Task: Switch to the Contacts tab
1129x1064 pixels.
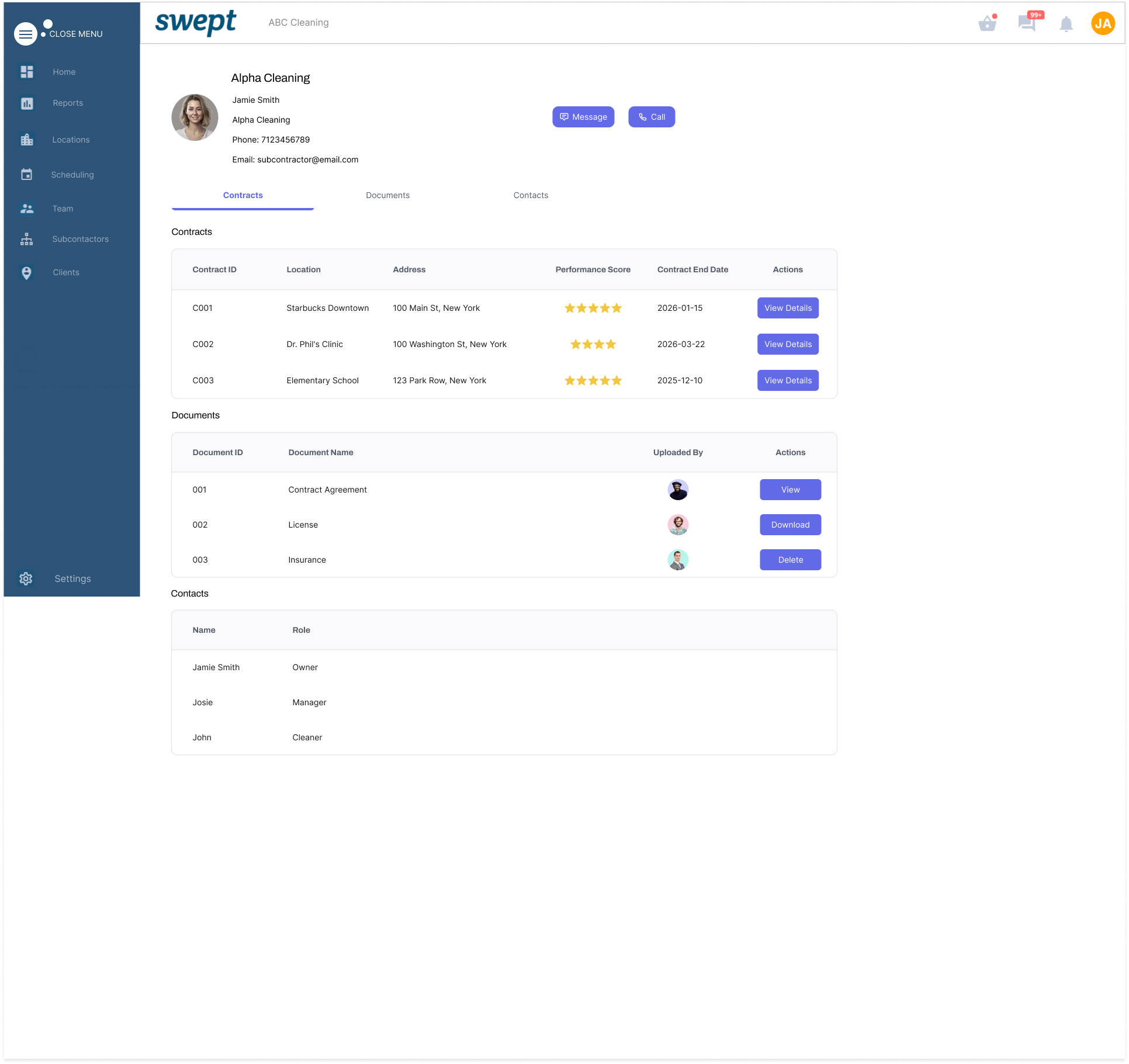Action: pyautogui.click(x=531, y=195)
